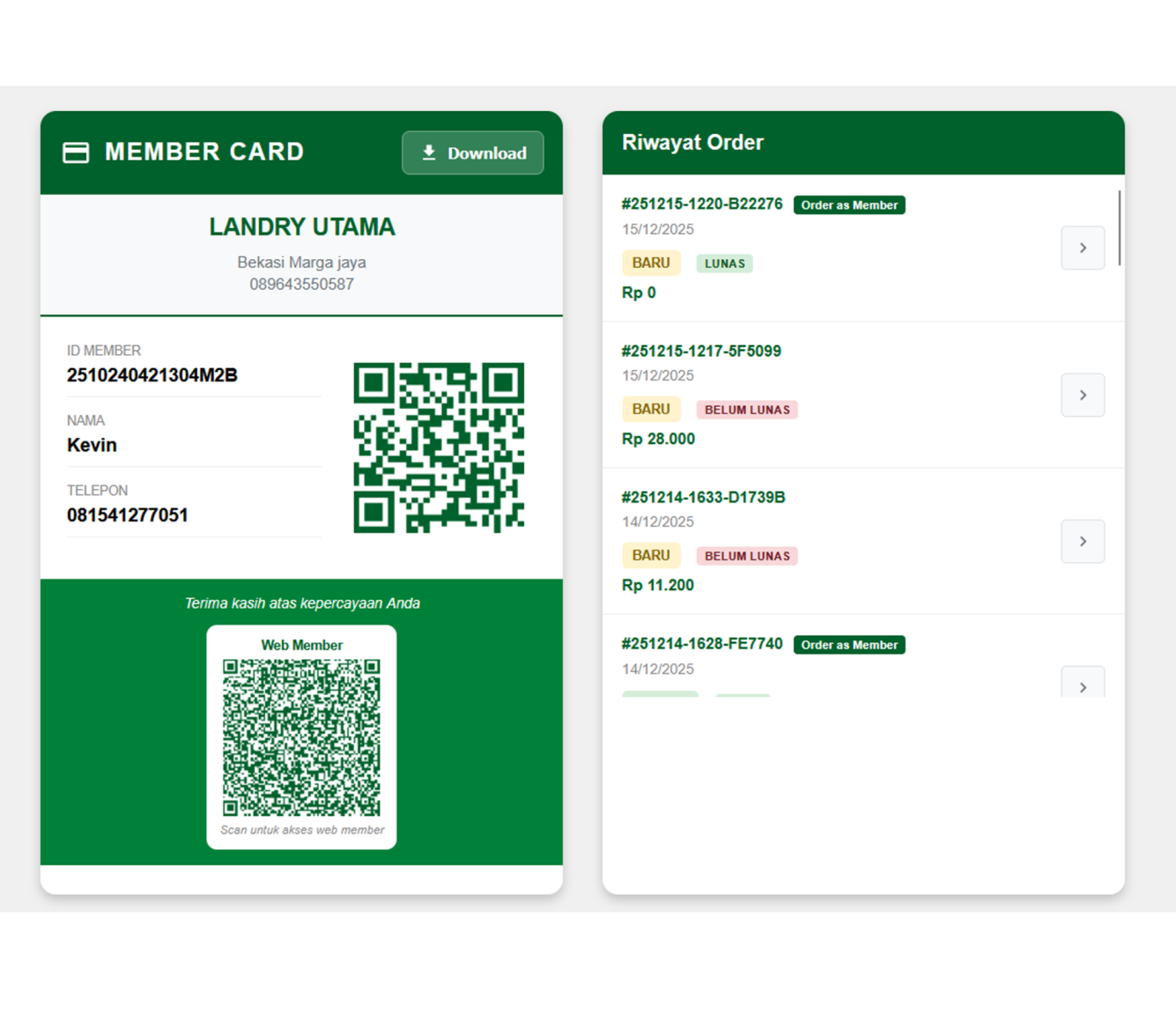Click BARU badge on the Rp 11.200 order
The height and width of the screenshot is (1036, 1176).
[x=651, y=555]
